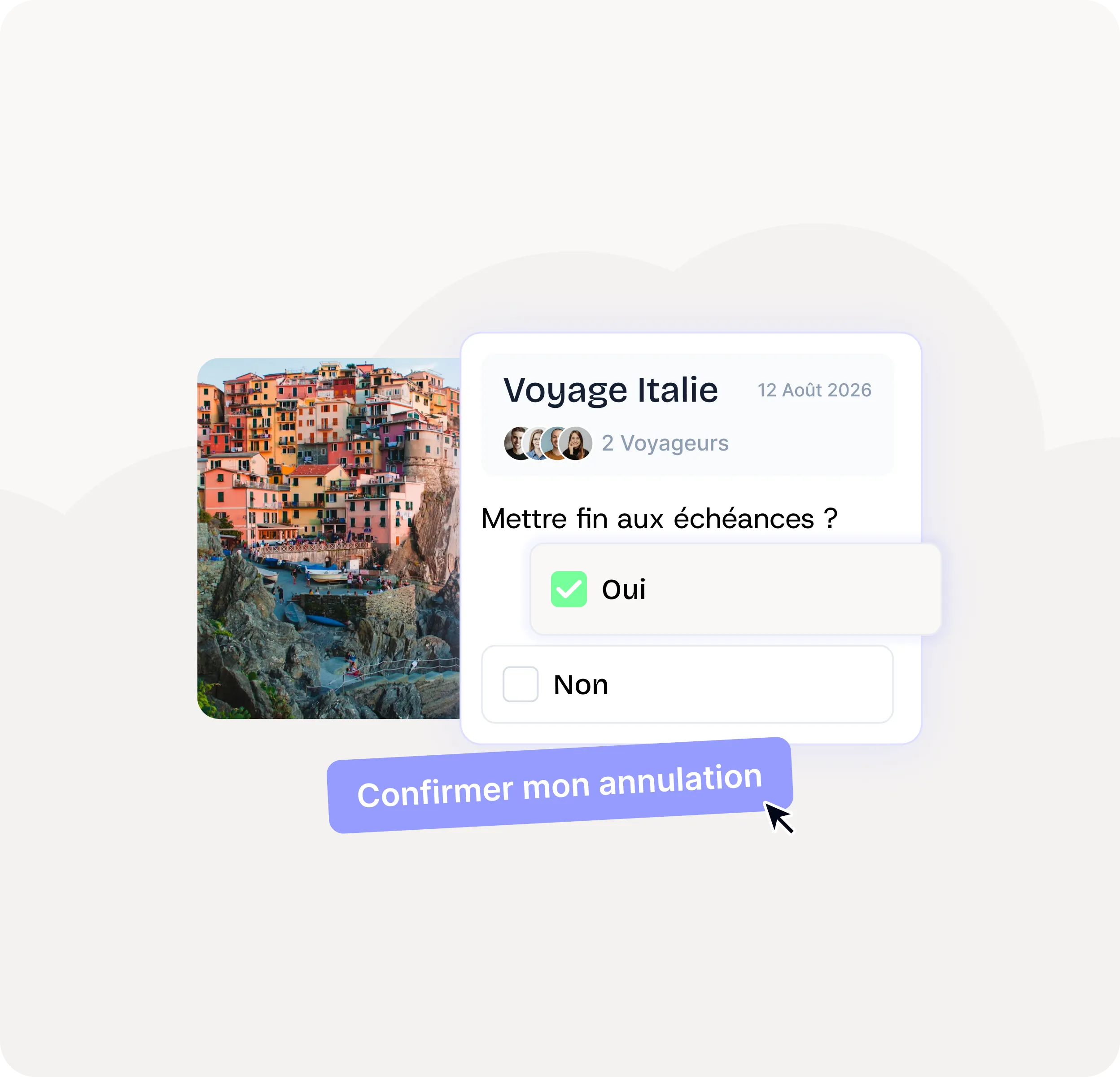
Task: Tick the empty Non checkbox
Action: [521, 684]
